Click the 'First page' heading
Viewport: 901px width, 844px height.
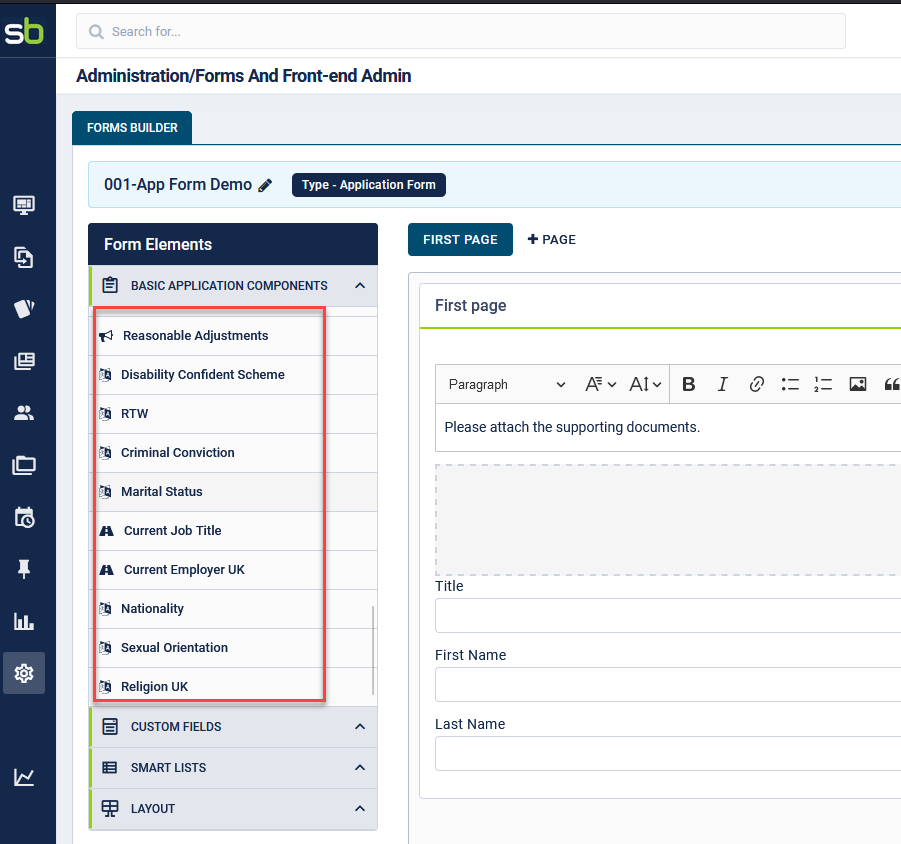coord(471,306)
